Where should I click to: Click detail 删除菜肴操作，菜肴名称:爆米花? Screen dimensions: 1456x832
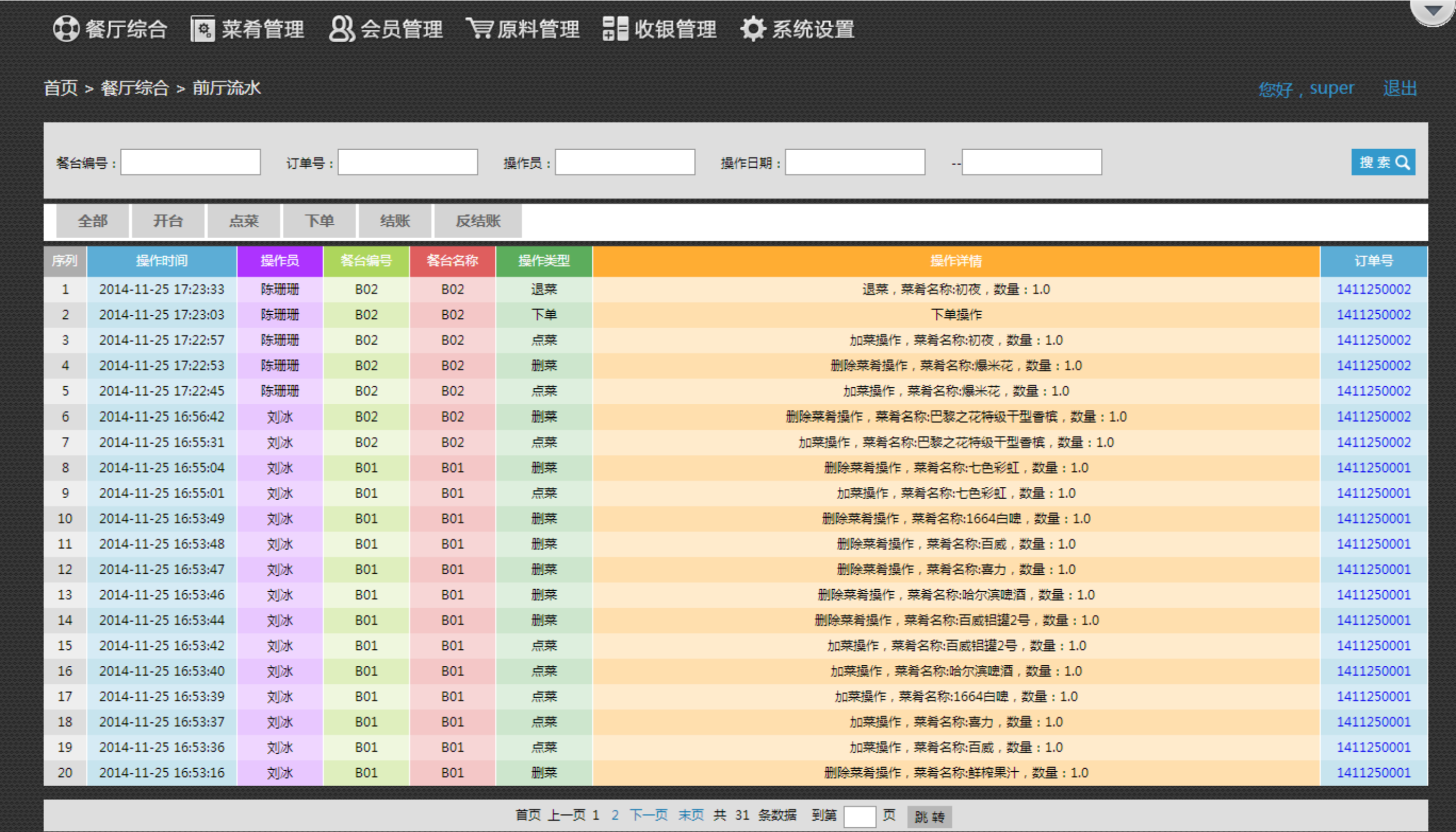click(956, 366)
